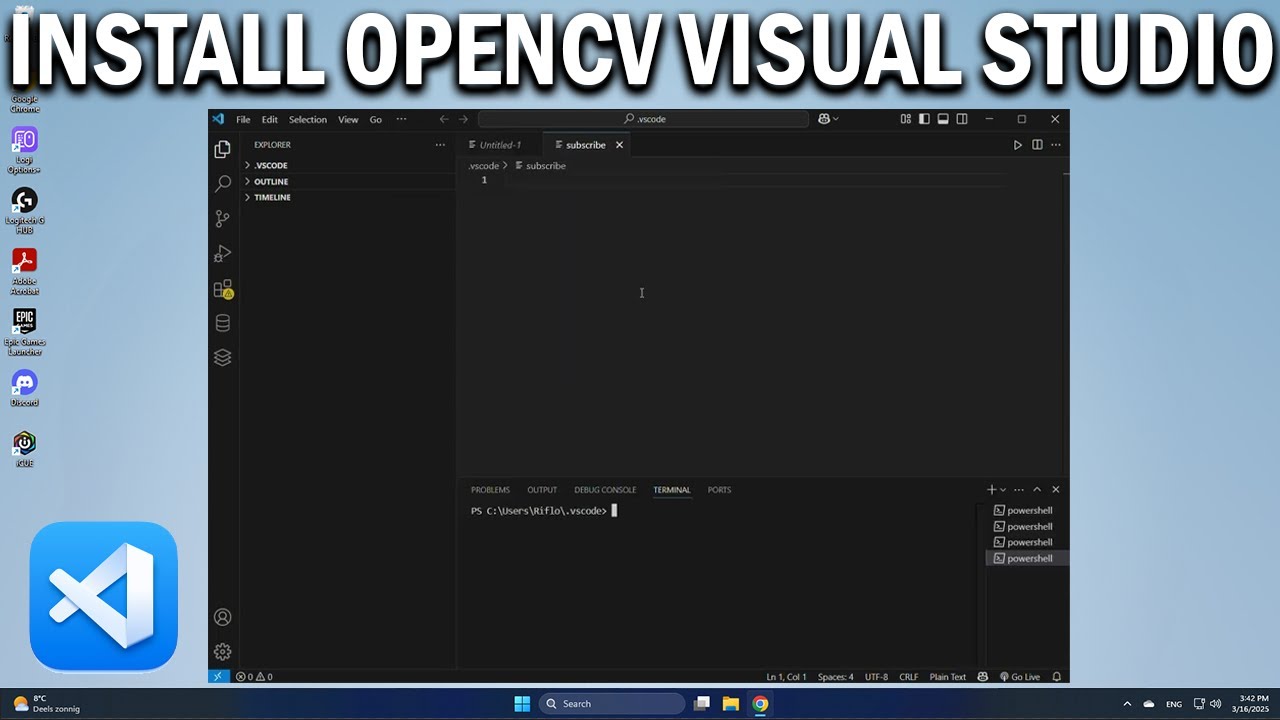Open the View menu
The height and width of the screenshot is (720, 1280).
(x=348, y=119)
